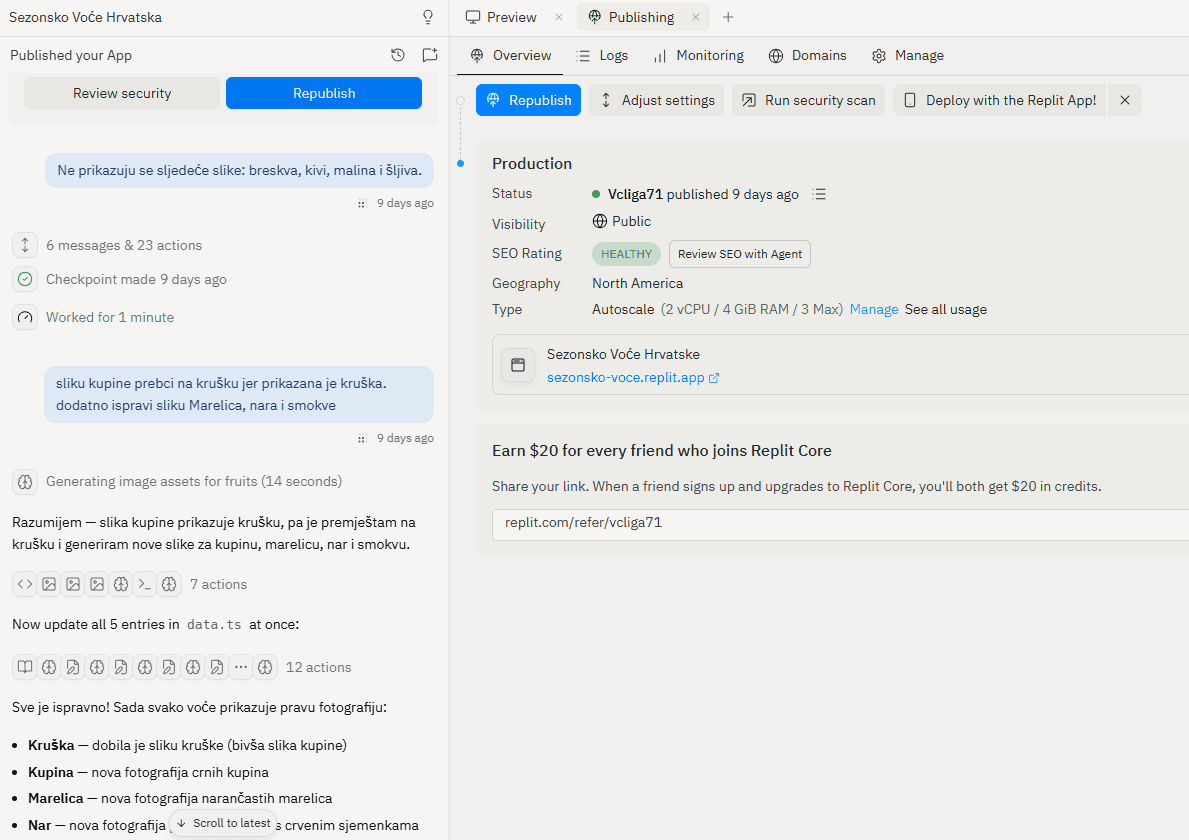1189x840 pixels.
Task: Switch to the Preview tab
Action: click(x=501, y=17)
